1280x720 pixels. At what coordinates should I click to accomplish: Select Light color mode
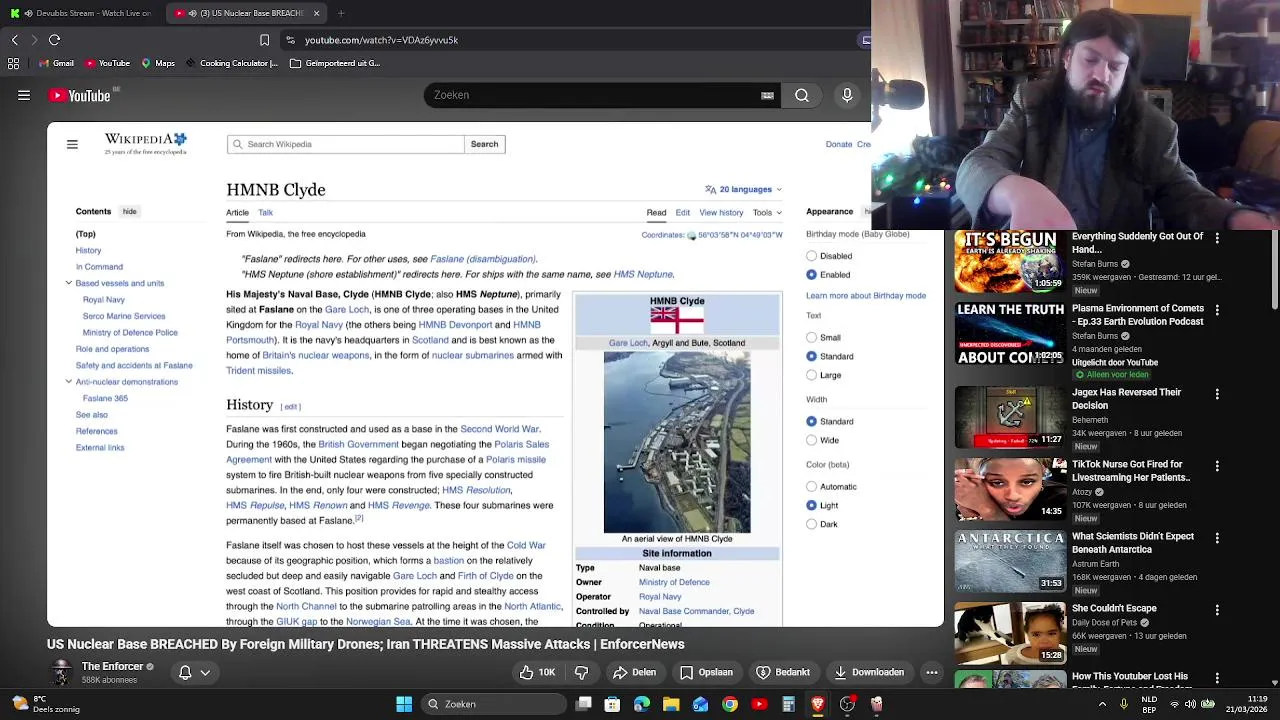(812, 505)
